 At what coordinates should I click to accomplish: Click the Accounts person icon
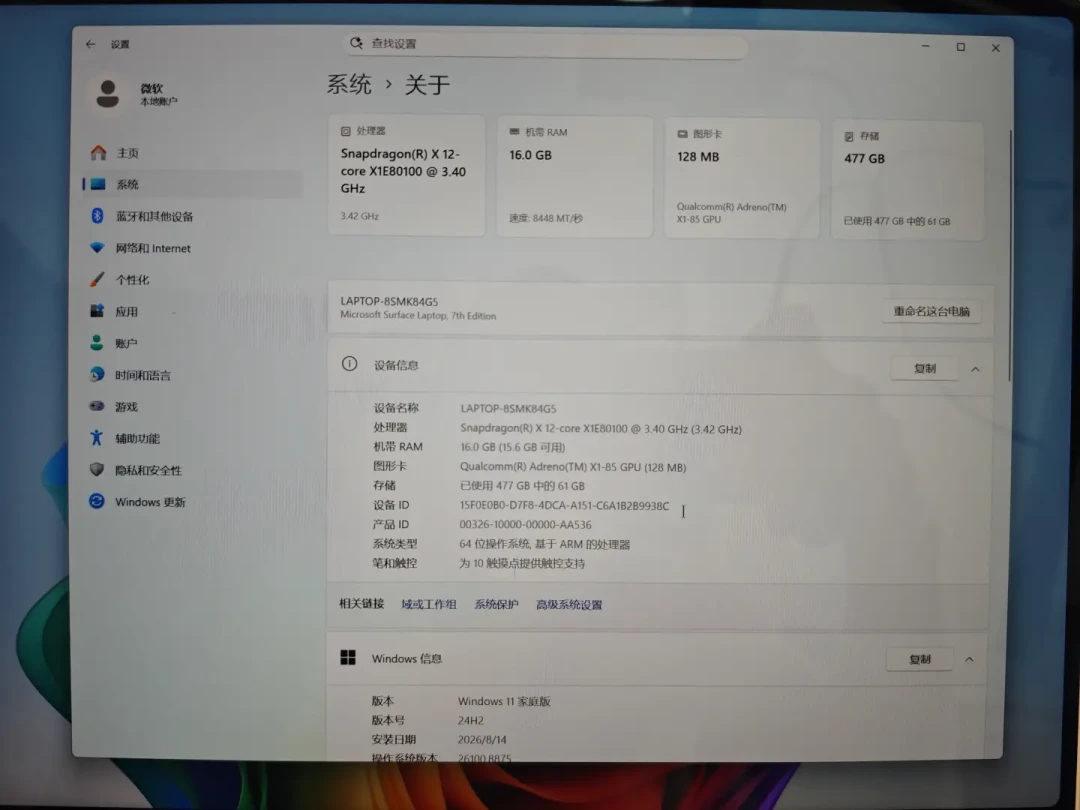click(96, 342)
